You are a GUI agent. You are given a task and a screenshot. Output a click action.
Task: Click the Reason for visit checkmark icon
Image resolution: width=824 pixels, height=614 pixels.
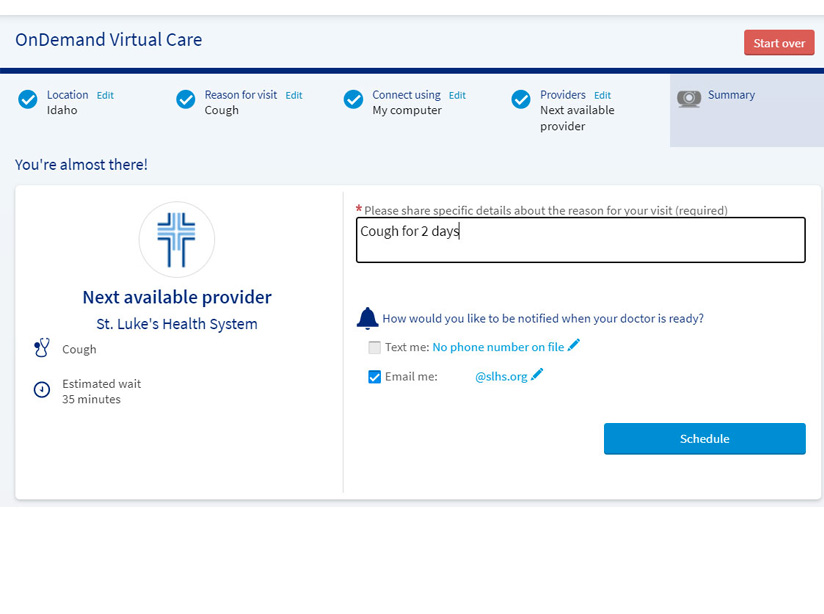(x=186, y=99)
